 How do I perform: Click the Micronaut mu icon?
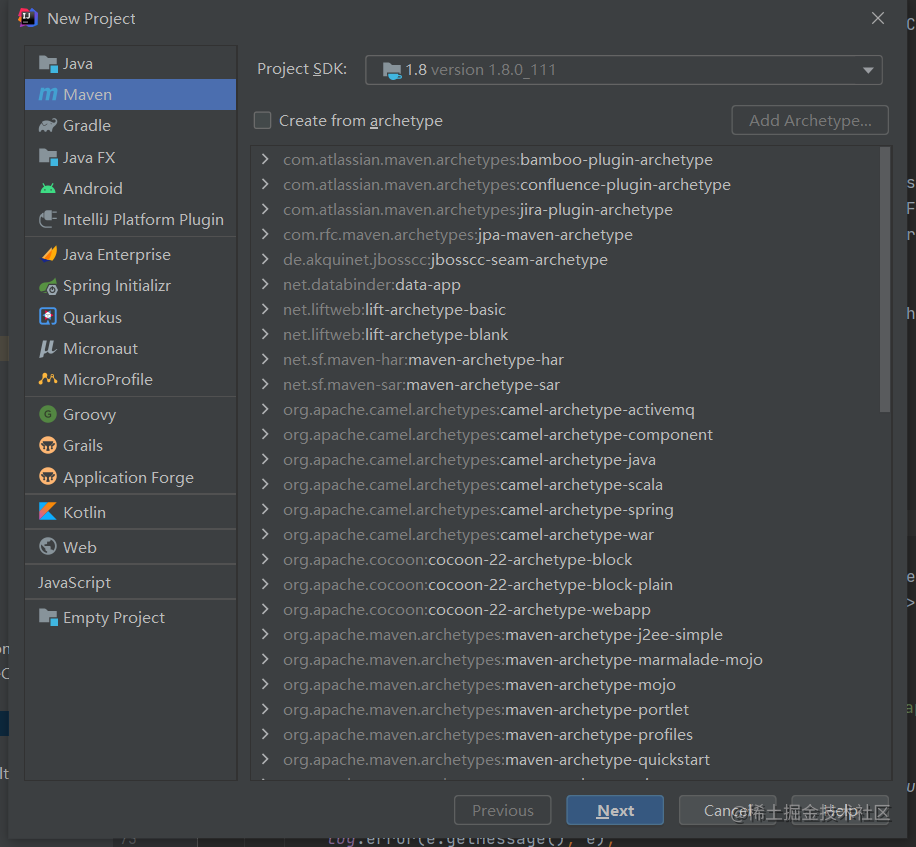tap(47, 348)
